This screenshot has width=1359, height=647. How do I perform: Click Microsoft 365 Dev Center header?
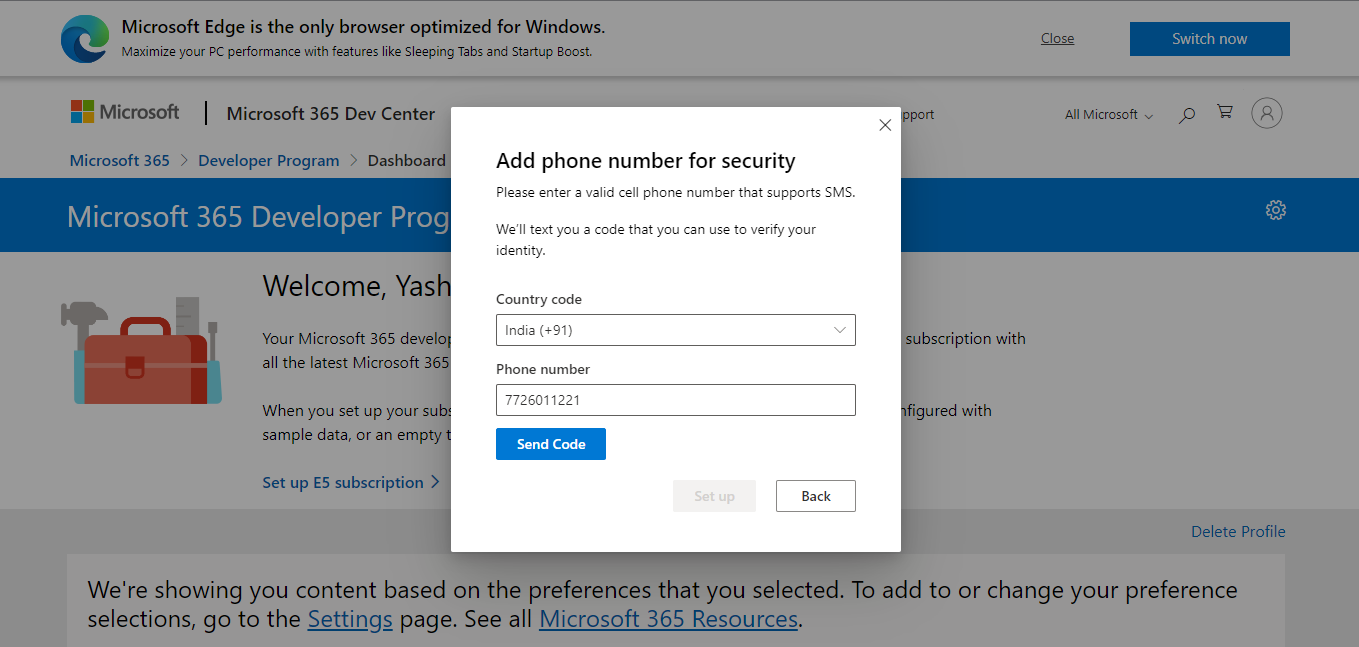pyautogui.click(x=330, y=114)
